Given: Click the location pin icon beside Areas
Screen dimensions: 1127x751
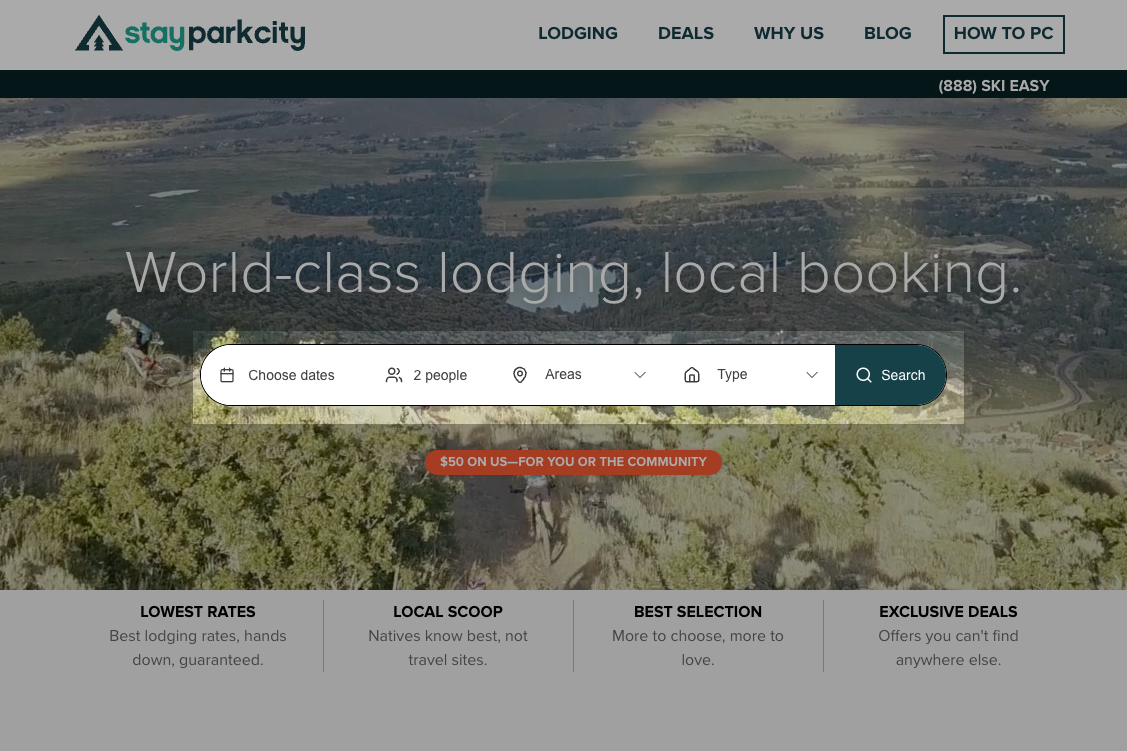Looking at the screenshot, I should [x=520, y=375].
